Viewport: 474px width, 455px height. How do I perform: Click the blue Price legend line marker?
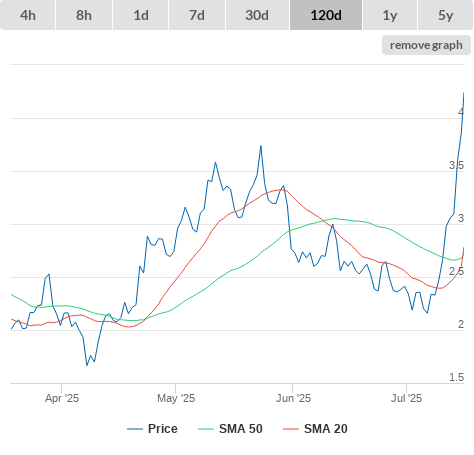click(135, 429)
